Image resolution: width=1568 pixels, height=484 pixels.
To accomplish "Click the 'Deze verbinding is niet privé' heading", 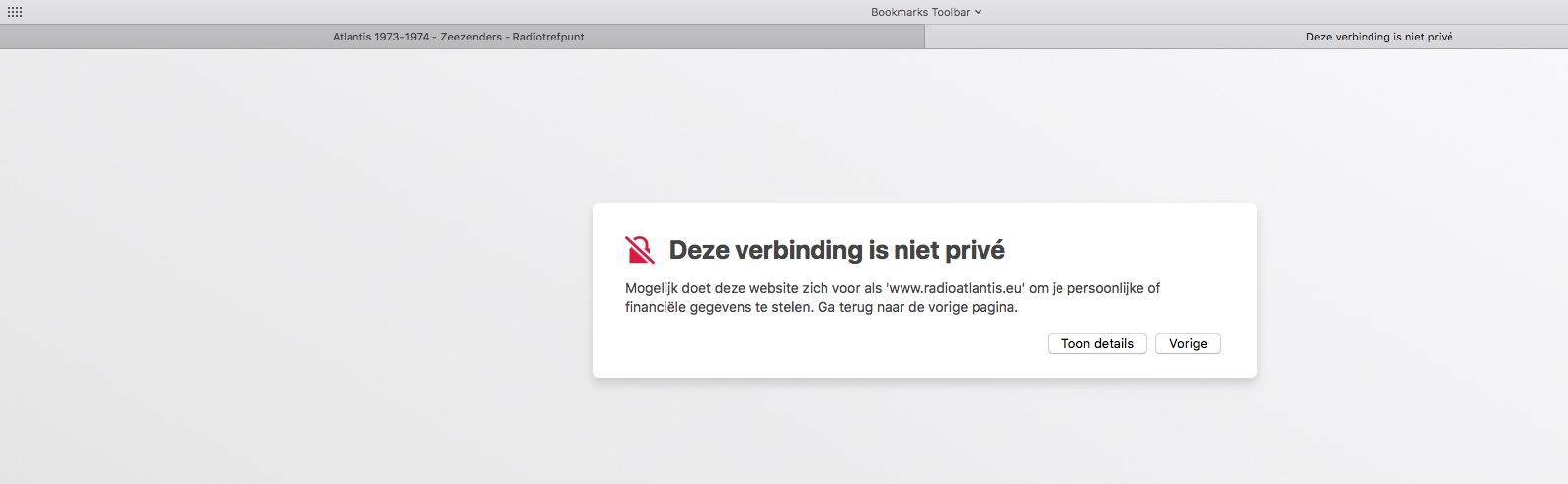I will coord(836,250).
